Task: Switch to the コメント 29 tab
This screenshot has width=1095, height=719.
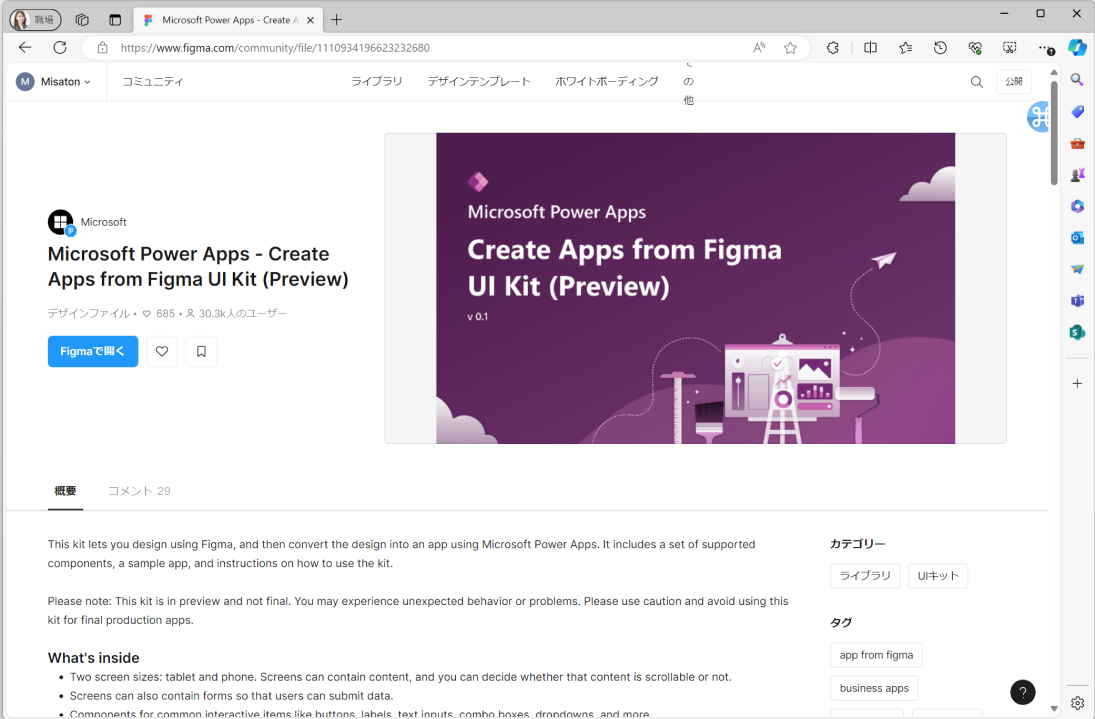Action: [x=140, y=491]
